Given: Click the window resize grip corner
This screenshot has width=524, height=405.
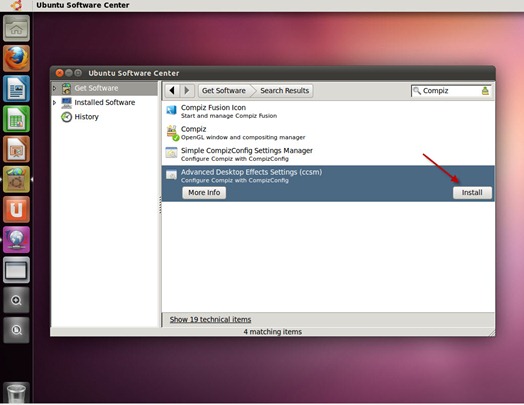Looking at the screenshot, I should pyautogui.click(x=492, y=332).
